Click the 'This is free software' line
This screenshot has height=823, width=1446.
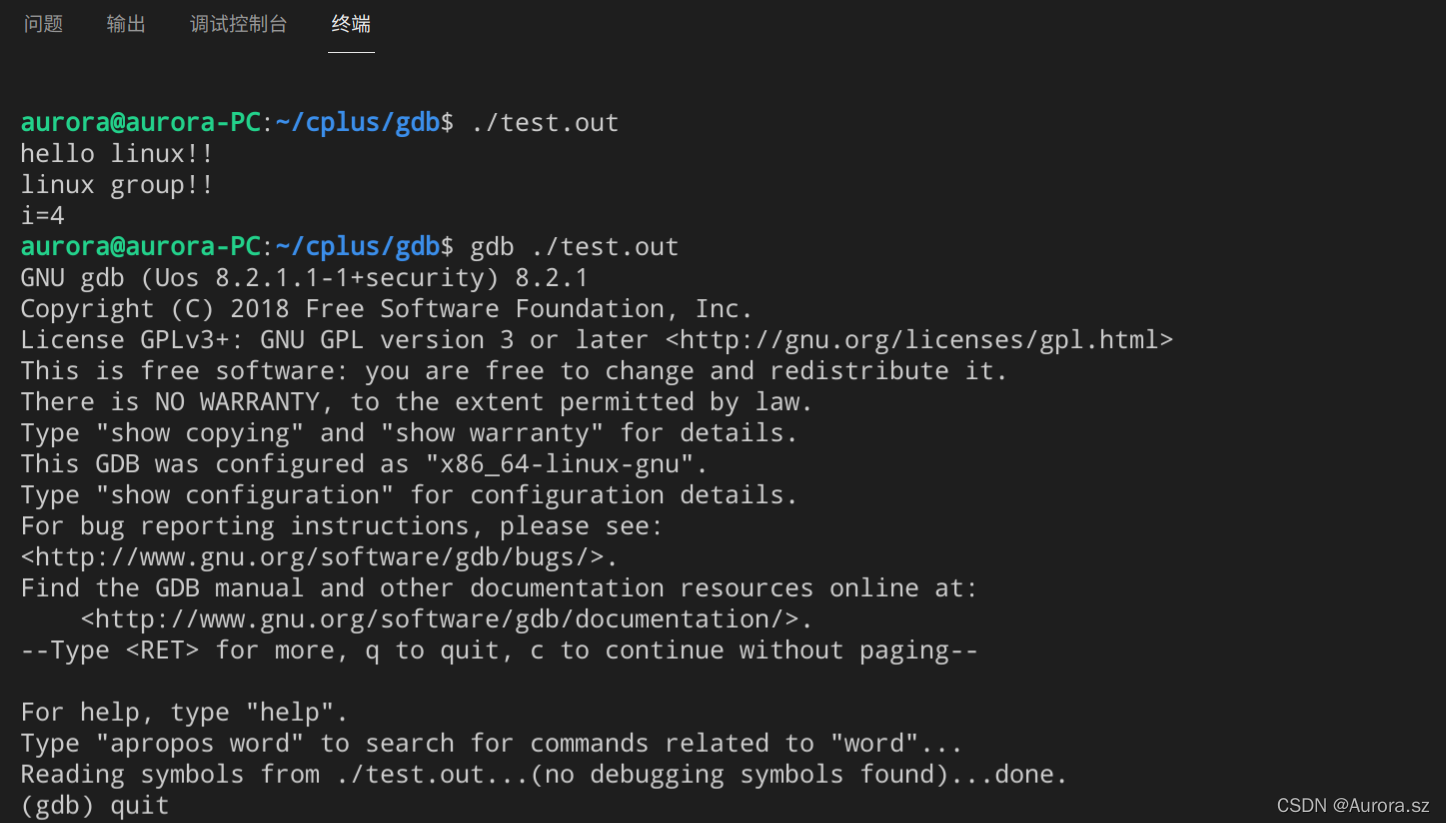pyautogui.click(x=514, y=371)
